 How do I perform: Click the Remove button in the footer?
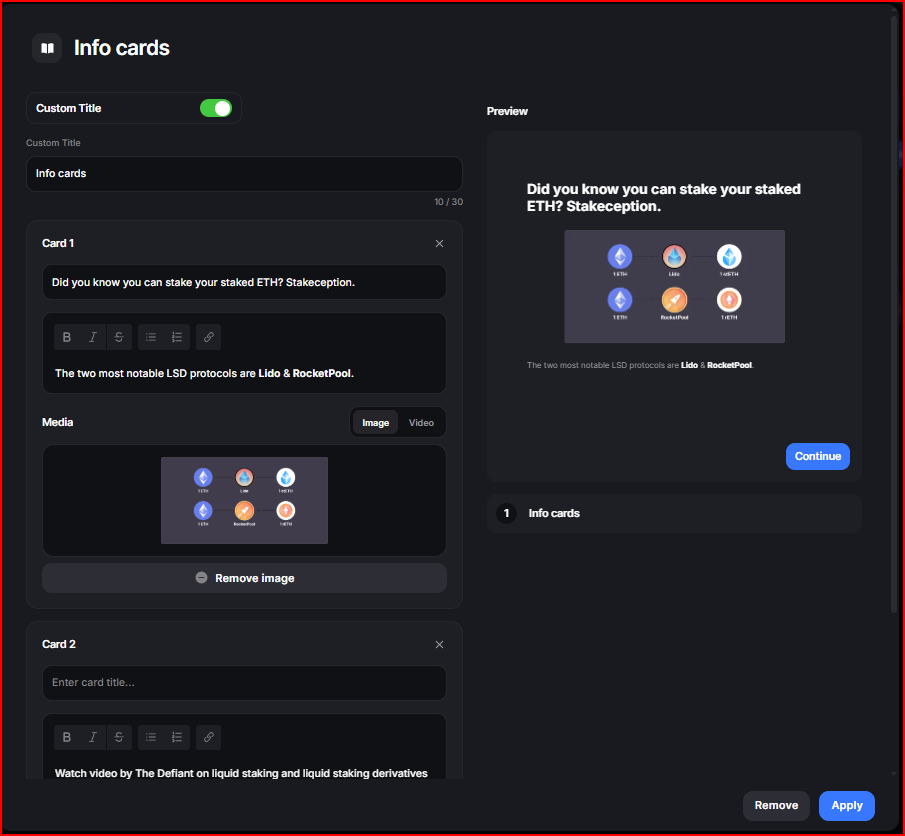tap(776, 806)
